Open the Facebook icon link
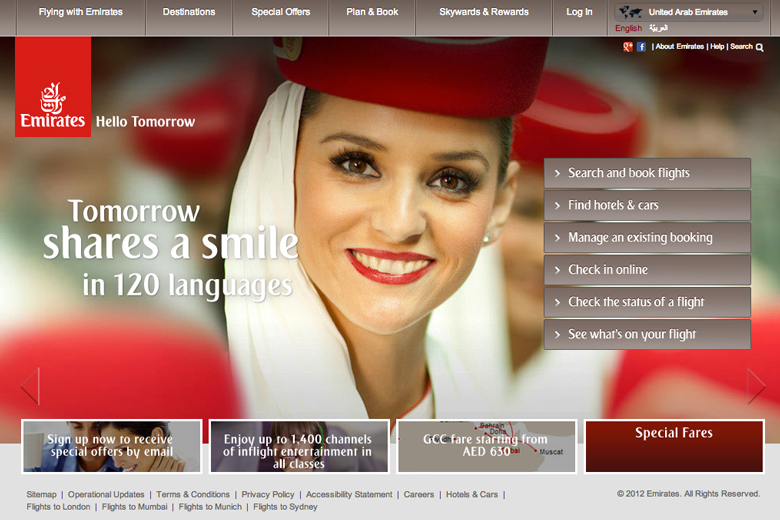Viewport: 780px width, 520px height. (641, 47)
